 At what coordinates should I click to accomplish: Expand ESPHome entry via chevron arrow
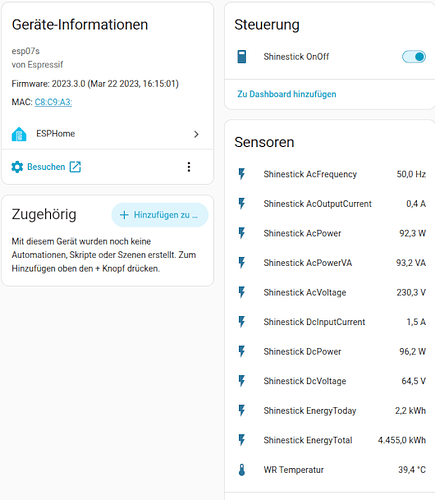[x=196, y=134]
